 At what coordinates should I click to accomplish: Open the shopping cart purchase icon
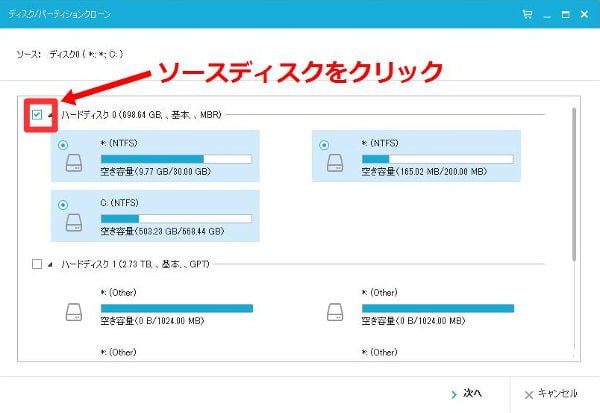tap(527, 15)
